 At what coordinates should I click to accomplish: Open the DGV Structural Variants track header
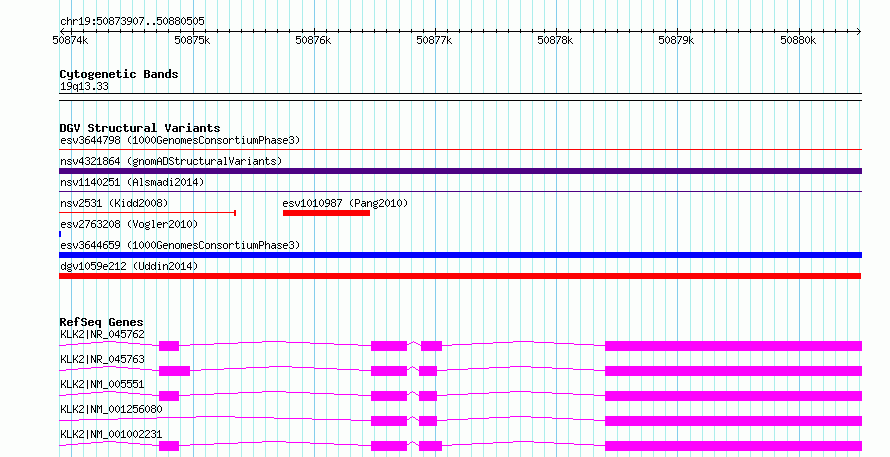(139, 128)
